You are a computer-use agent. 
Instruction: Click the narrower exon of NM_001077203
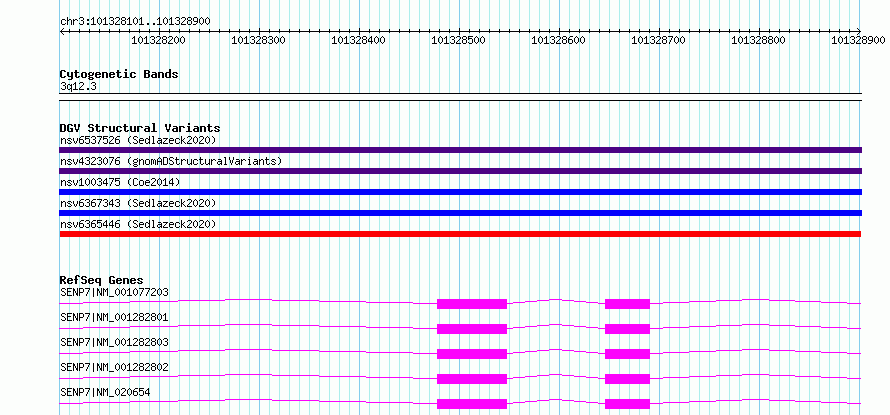point(627,304)
